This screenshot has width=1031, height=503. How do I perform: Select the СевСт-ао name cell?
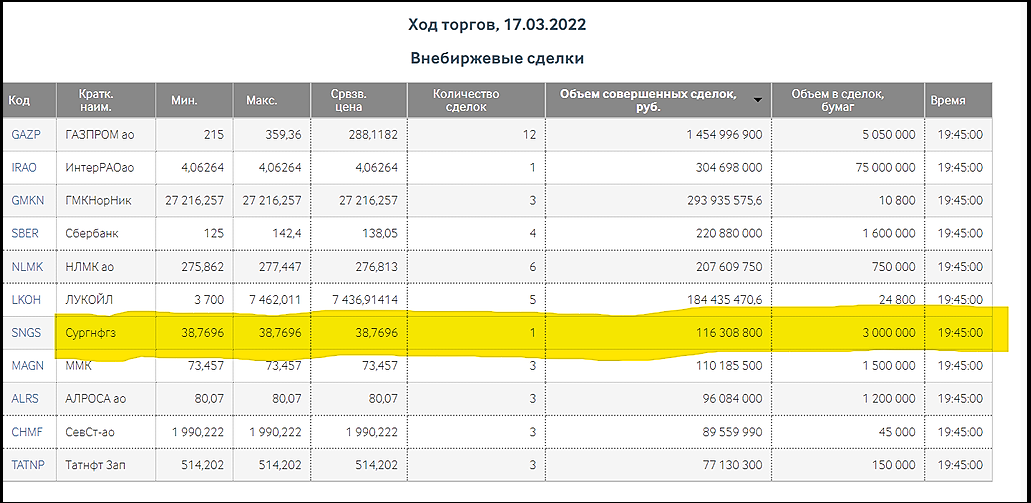(106, 432)
